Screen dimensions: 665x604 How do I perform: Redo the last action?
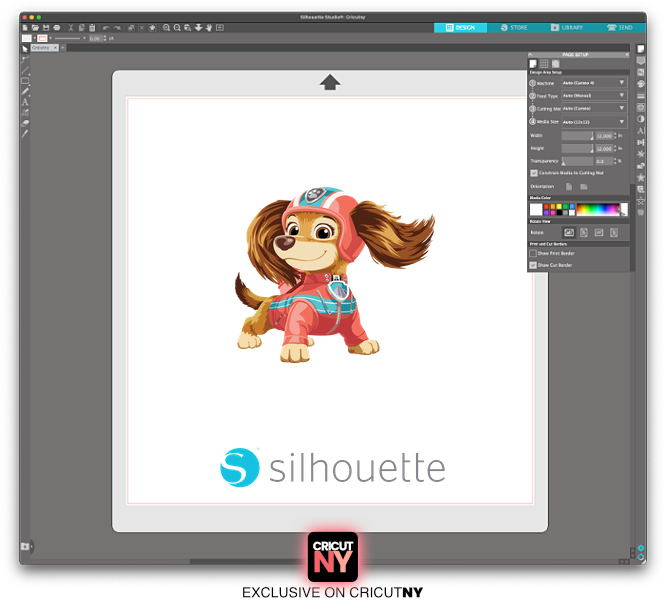pyautogui.click(x=117, y=28)
